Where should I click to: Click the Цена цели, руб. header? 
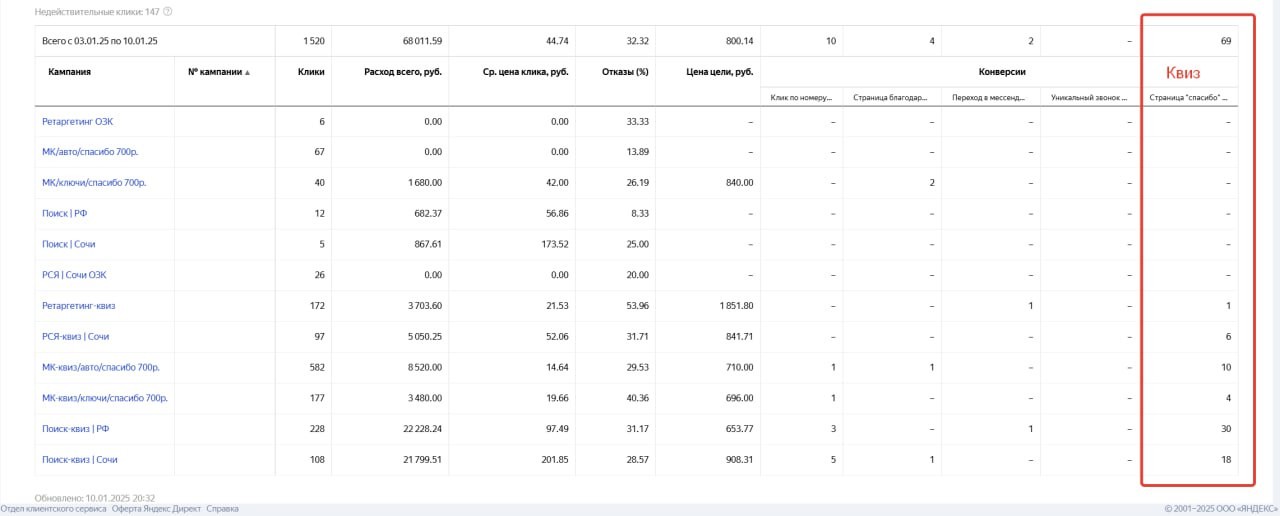point(720,72)
